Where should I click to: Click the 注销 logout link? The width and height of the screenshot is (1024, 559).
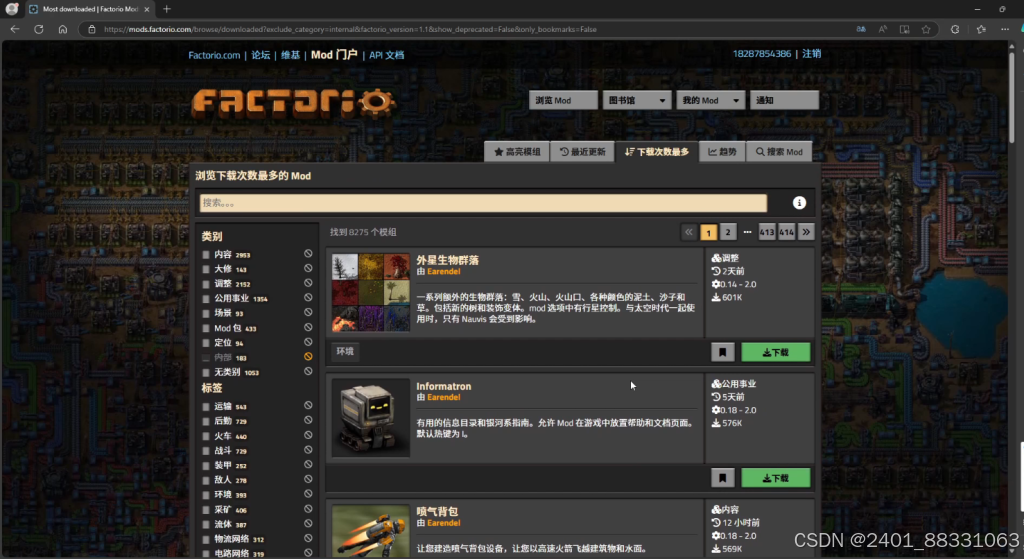coord(811,54)
